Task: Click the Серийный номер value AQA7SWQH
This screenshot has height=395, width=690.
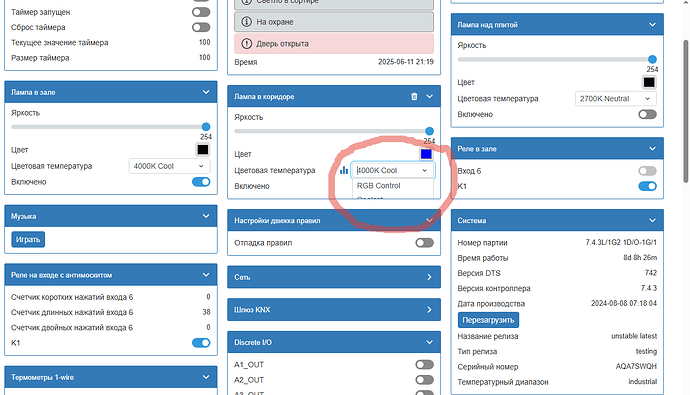Action: coord(636,366)
